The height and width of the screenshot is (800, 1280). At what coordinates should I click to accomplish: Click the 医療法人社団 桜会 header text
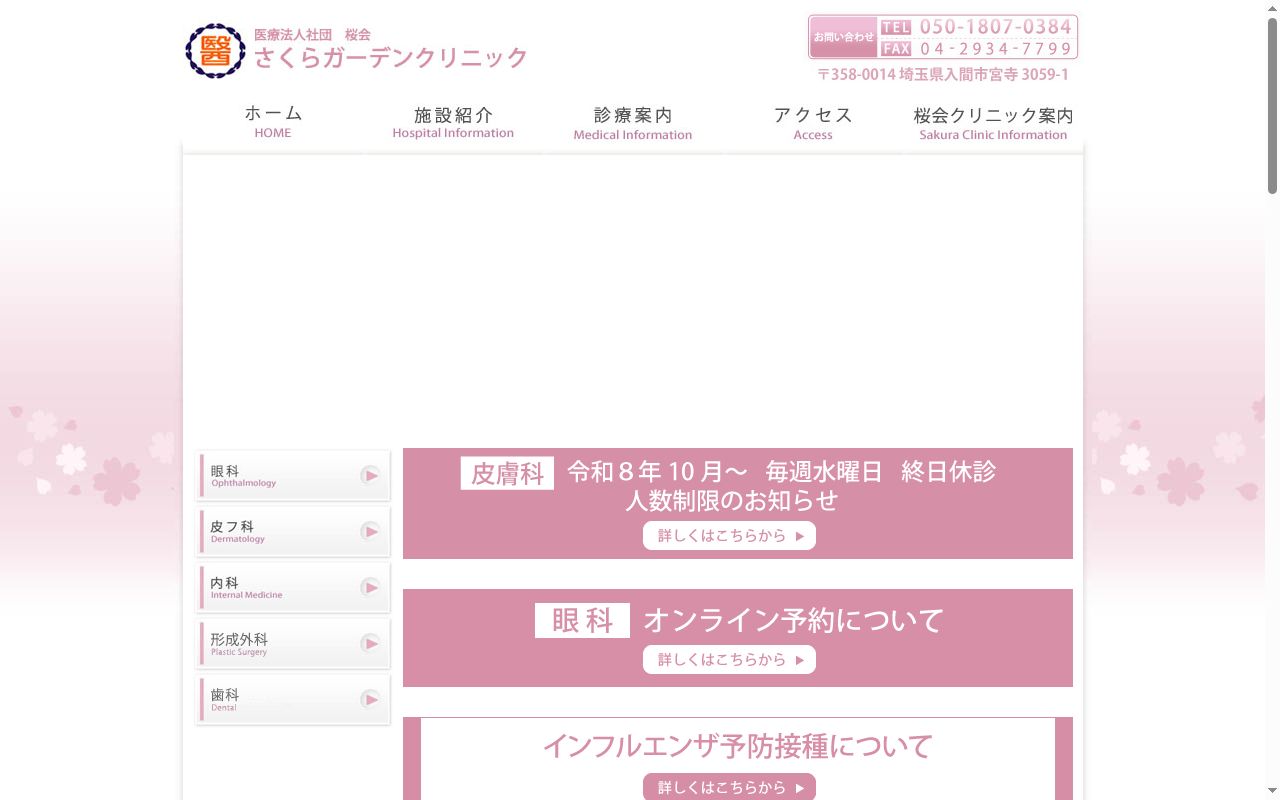(312, 35)
